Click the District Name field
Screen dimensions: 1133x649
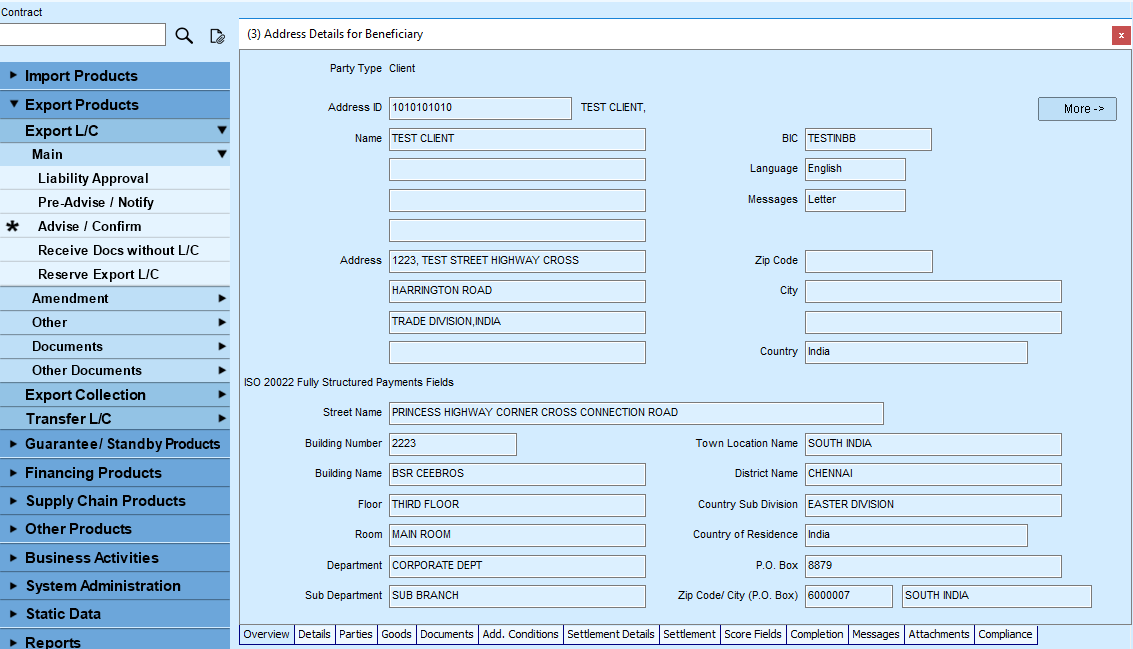(934, 474)
